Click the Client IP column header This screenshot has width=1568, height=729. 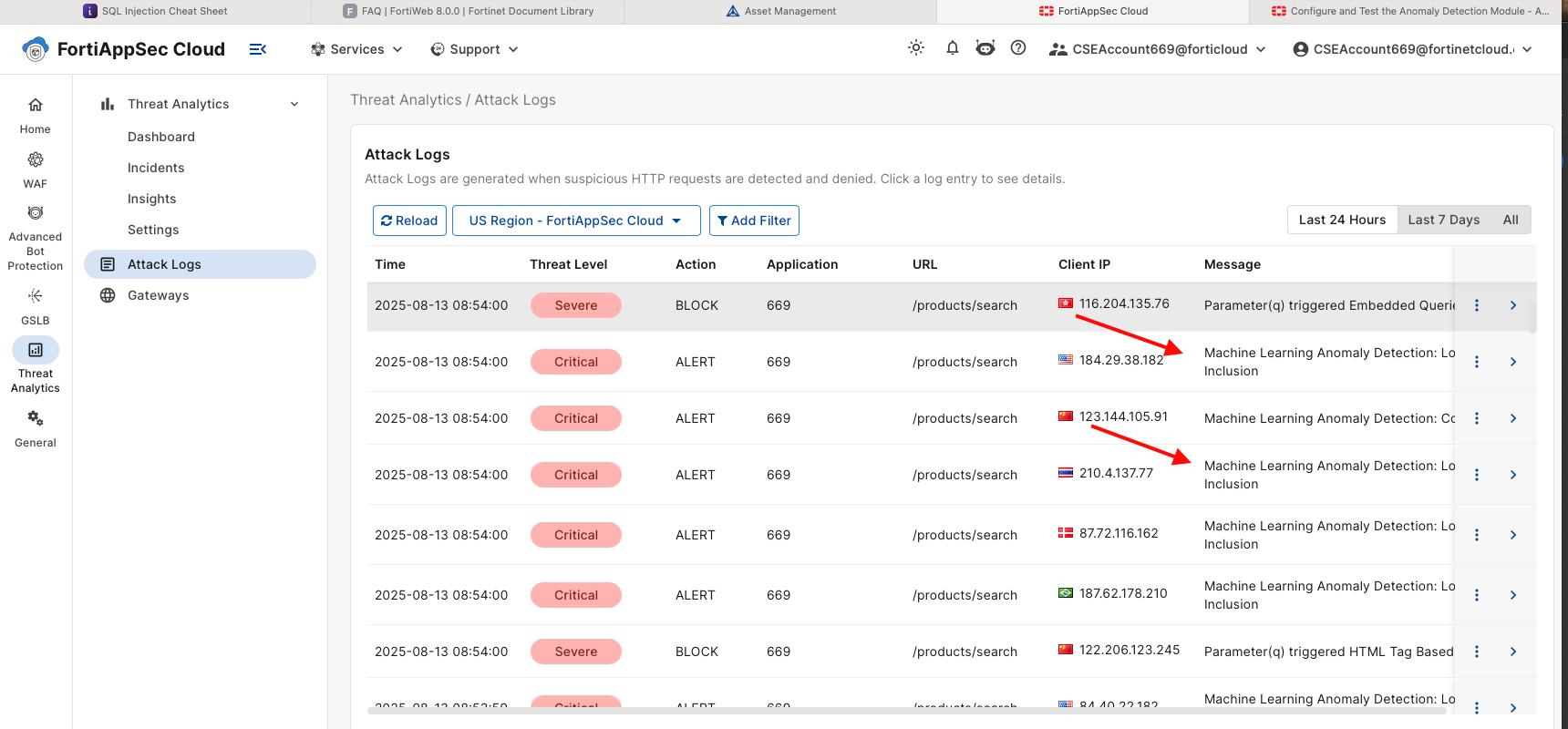(1084, 264)
